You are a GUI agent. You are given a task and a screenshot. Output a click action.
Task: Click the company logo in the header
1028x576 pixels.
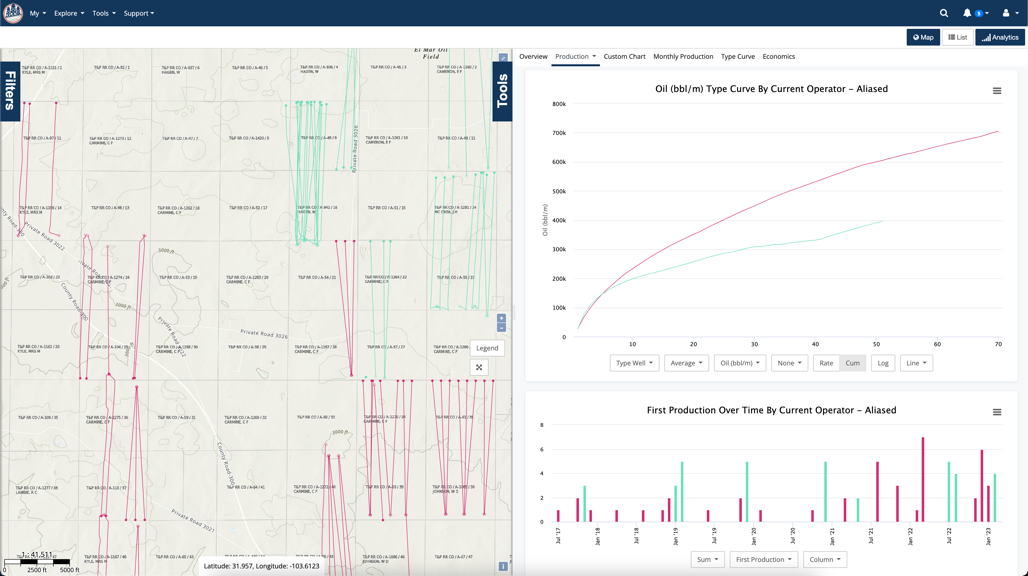point(13,13)
